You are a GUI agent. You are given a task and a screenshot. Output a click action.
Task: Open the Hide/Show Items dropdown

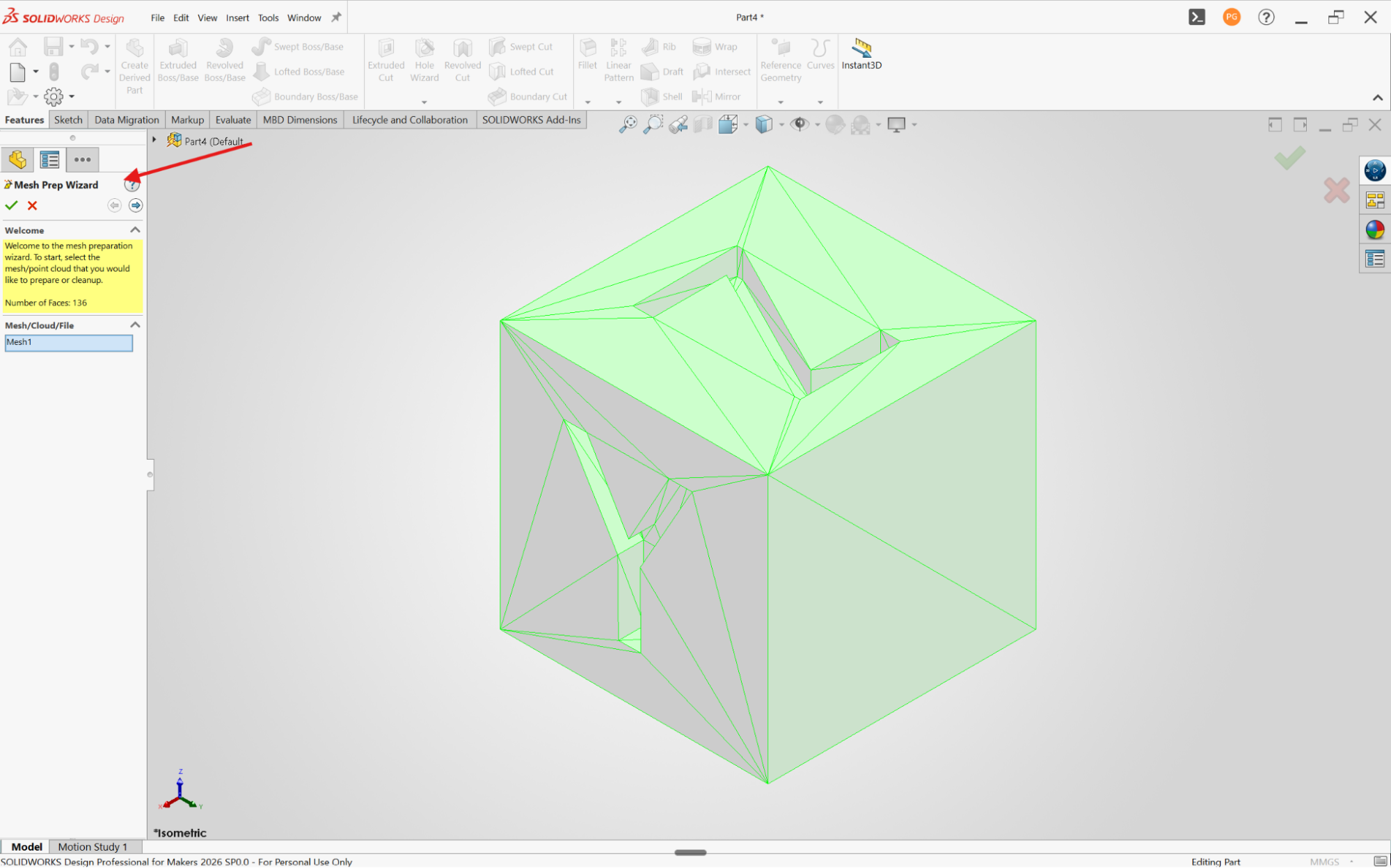(817, 125)
